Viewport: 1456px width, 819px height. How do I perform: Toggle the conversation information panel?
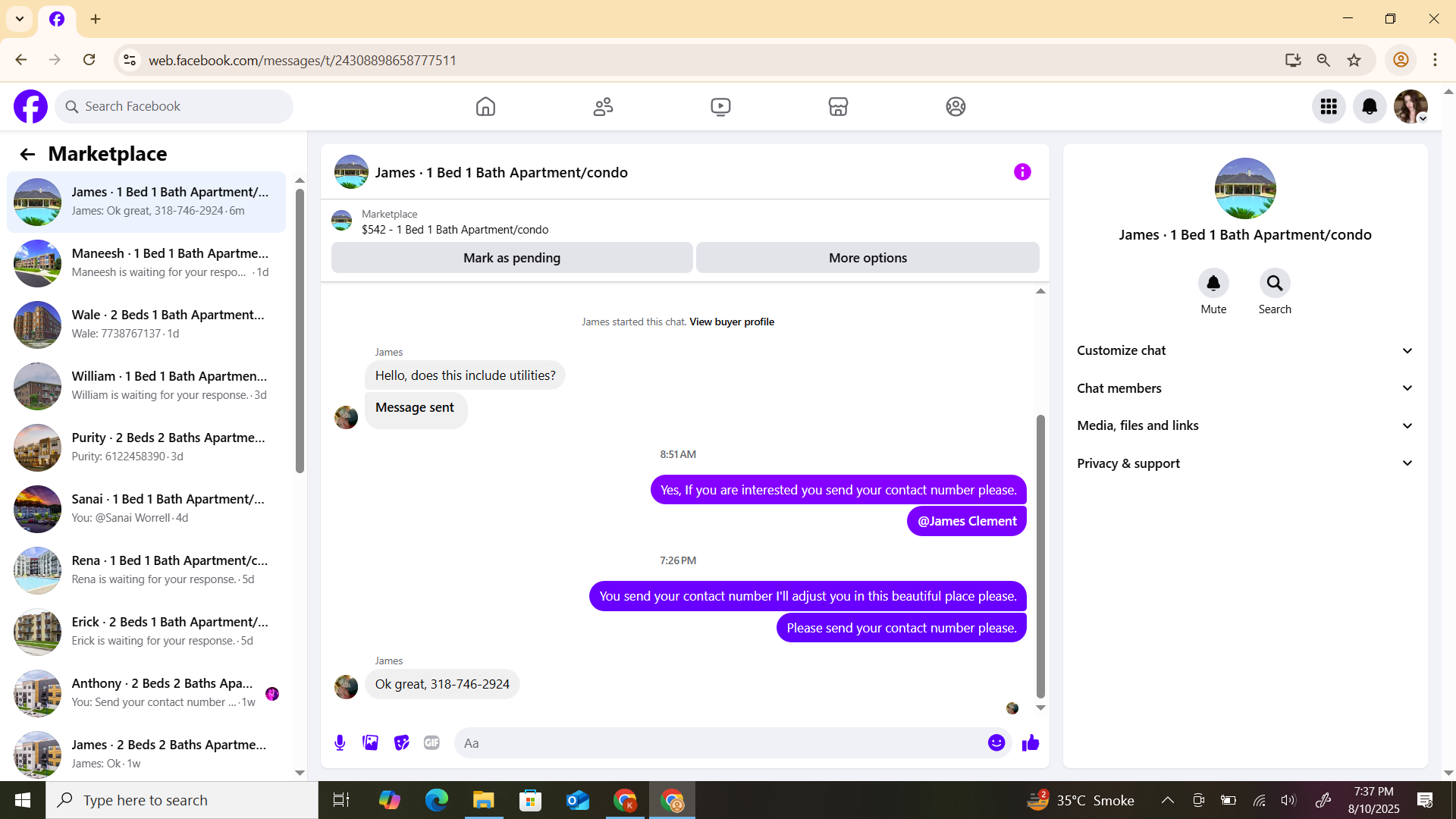1022,172
